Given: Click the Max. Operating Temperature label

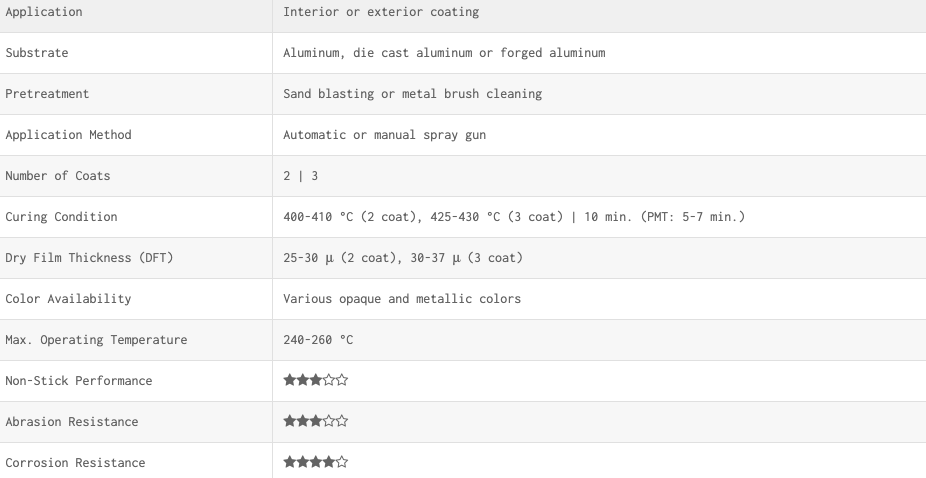Looking at the screenshot, I should pos(96,340).
